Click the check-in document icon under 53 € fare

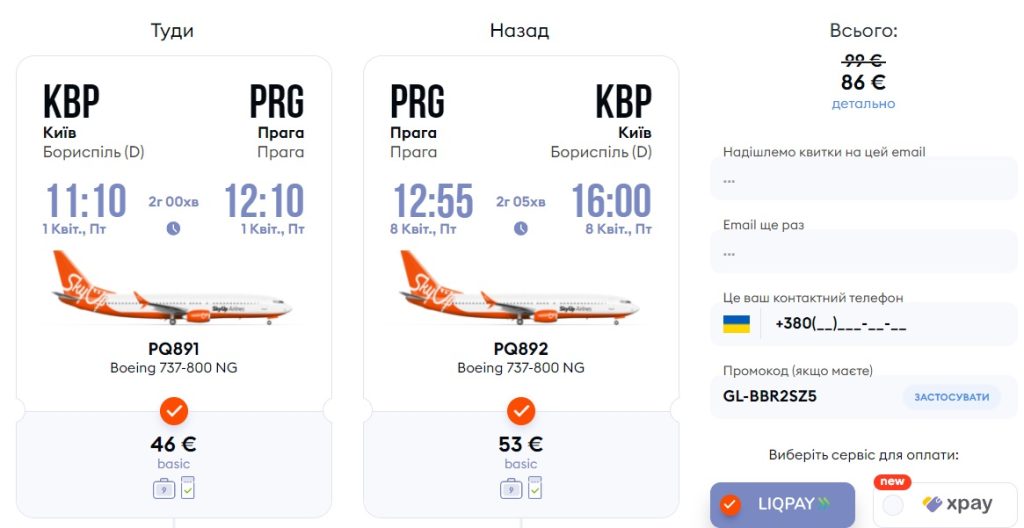pos(534,487)
